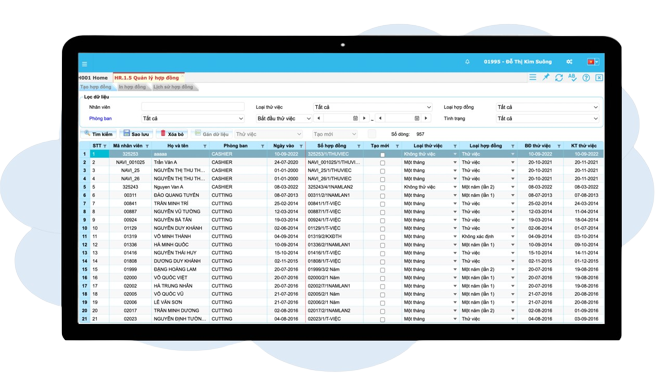Tick the Tạo mới checkbox for row 5
Image resolution: width=666 pixels, height=375 pixels.
point(382,187)
